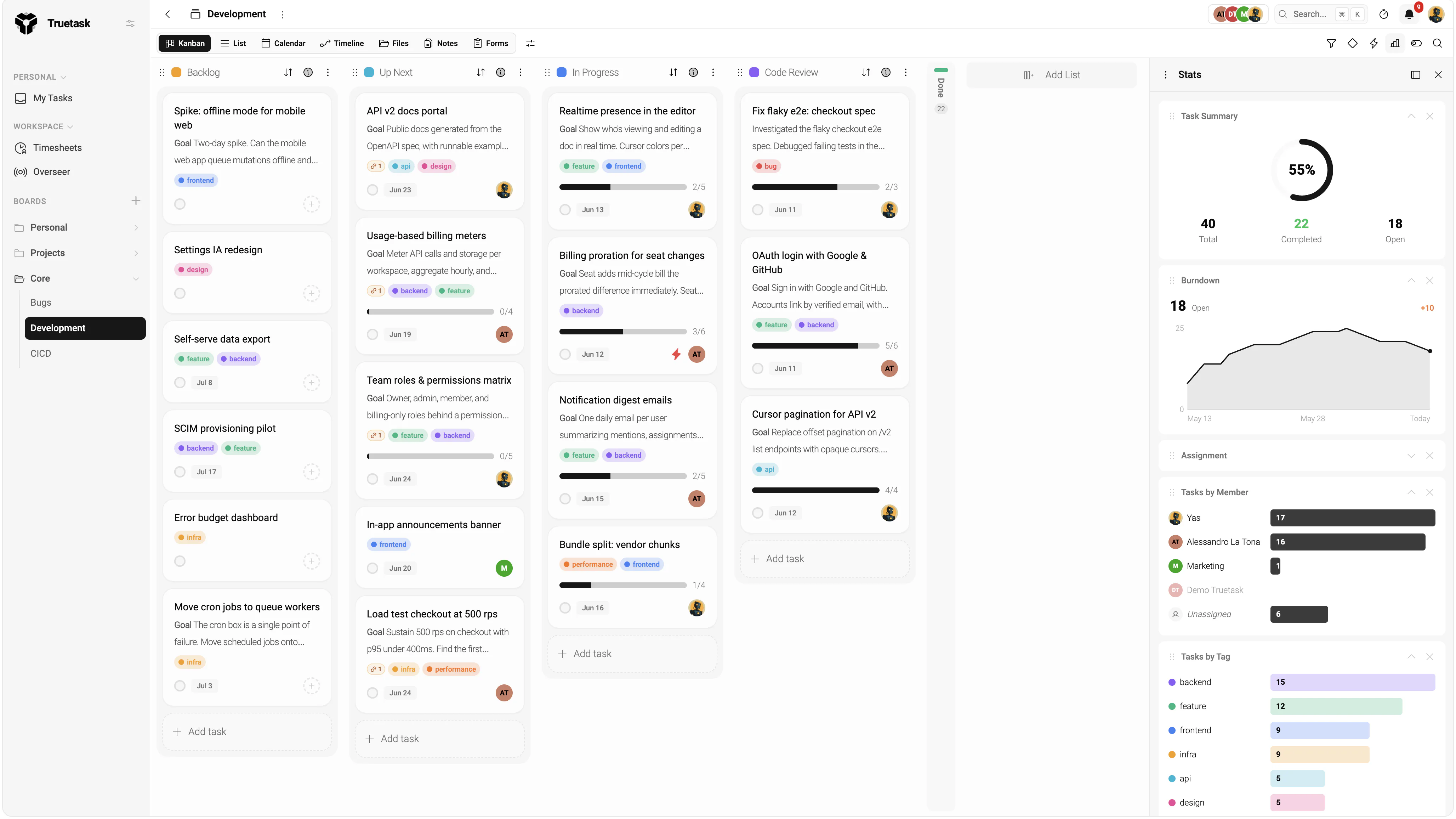Click the backend bar in Tasks by Tag
1456x819 pixels.
click(1353, 682)
